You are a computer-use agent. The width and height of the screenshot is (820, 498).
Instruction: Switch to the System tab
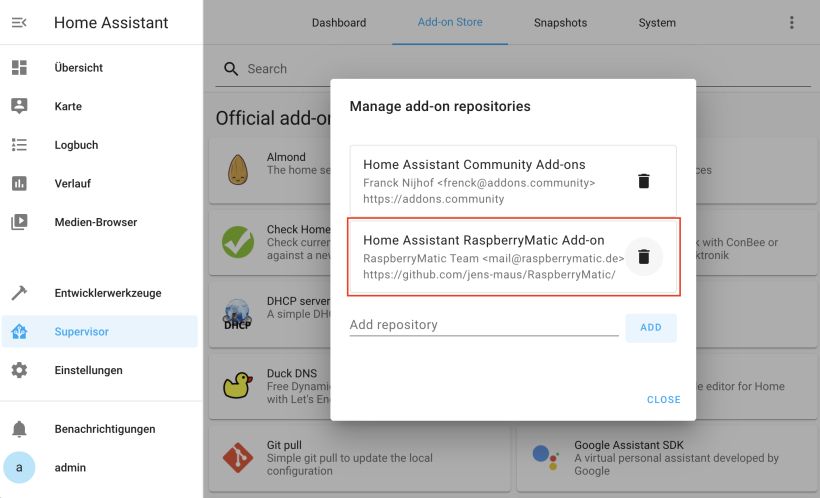click(x=657, y=22)
